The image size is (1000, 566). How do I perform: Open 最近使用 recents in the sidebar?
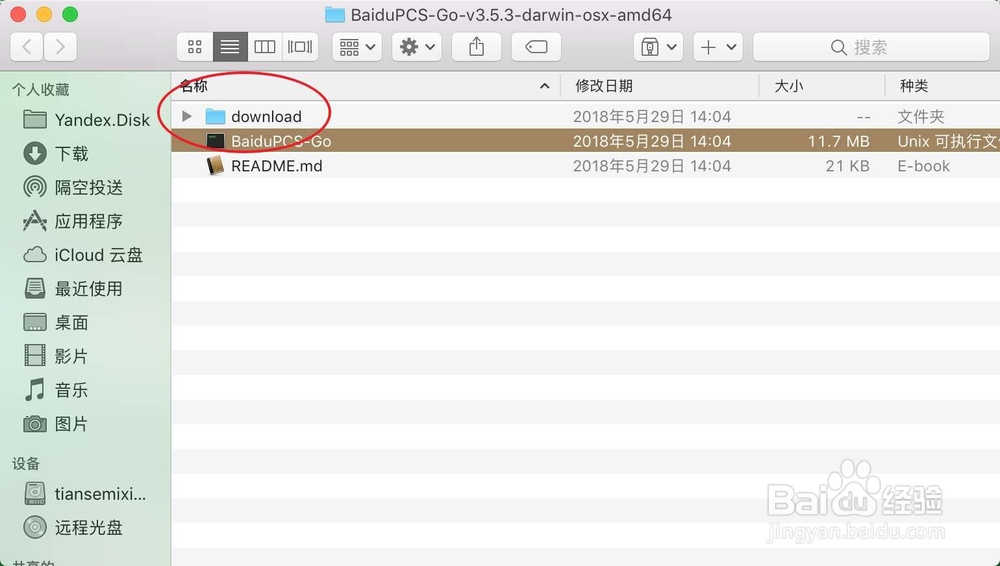73,289
